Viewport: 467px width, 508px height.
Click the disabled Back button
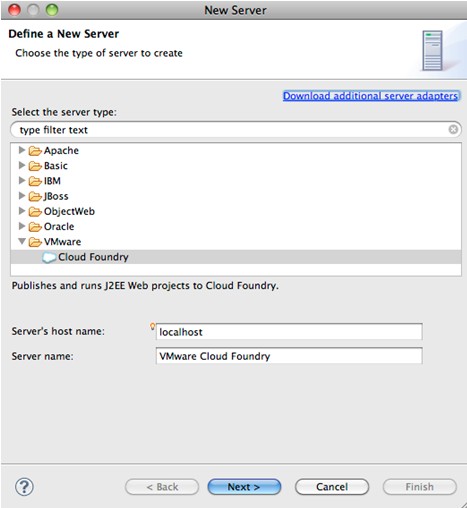[162, 487]
